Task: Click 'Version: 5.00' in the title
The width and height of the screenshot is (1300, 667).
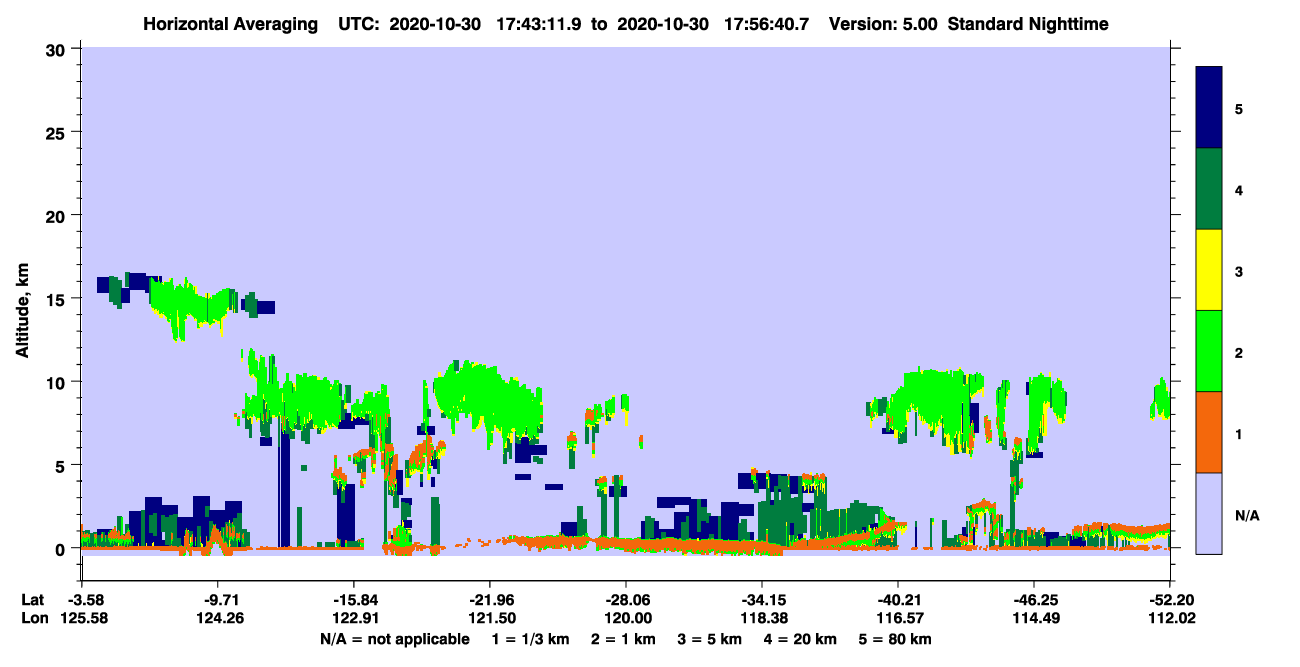Action: point(884,24)
